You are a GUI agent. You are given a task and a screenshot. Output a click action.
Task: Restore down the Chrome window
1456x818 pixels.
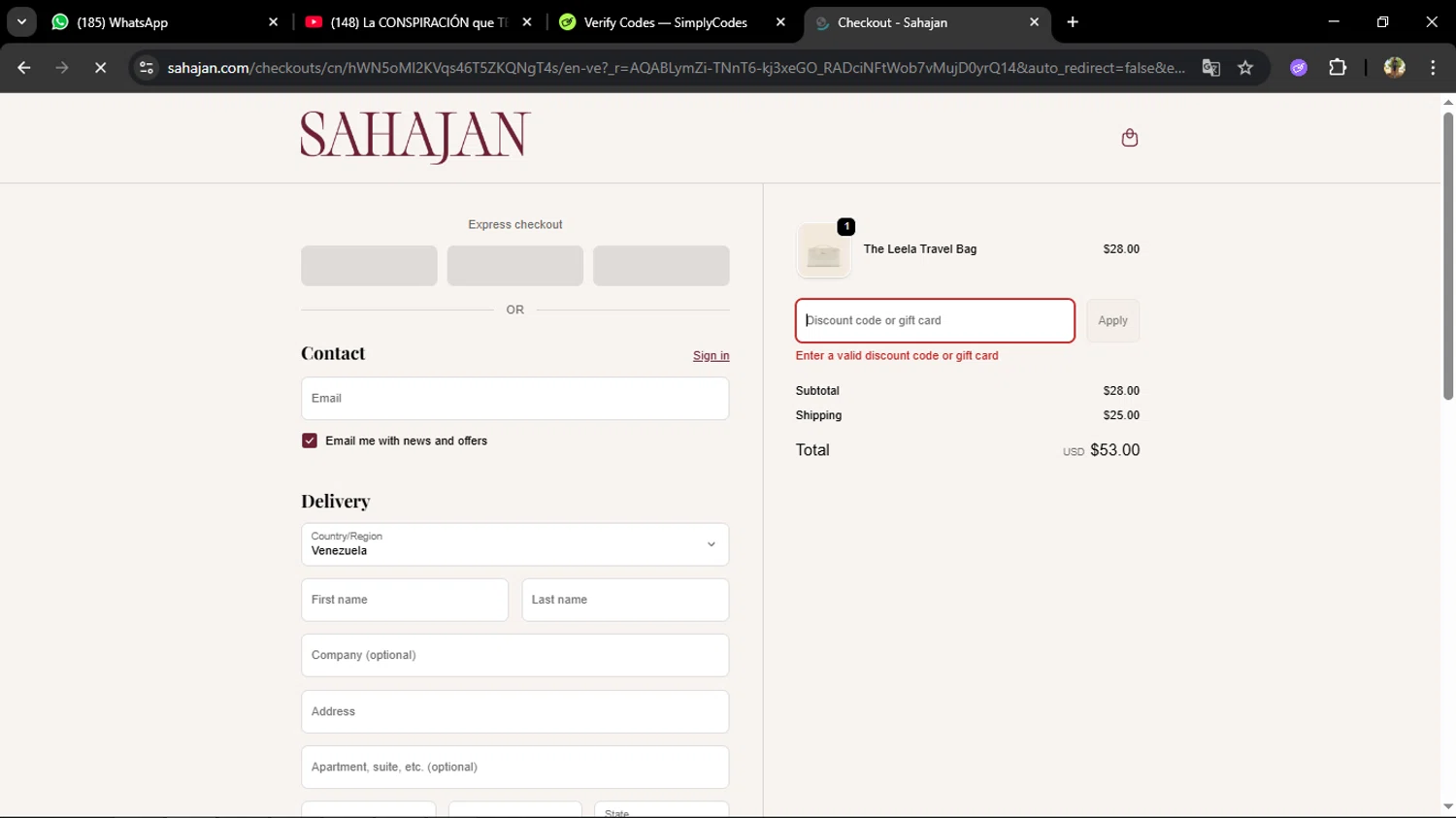(1382, 22)
